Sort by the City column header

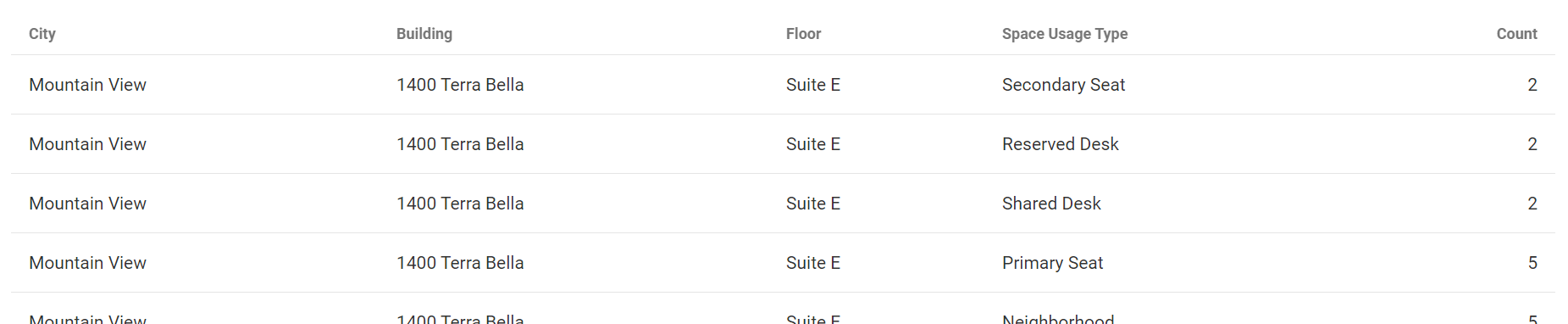tap(42, 34)
